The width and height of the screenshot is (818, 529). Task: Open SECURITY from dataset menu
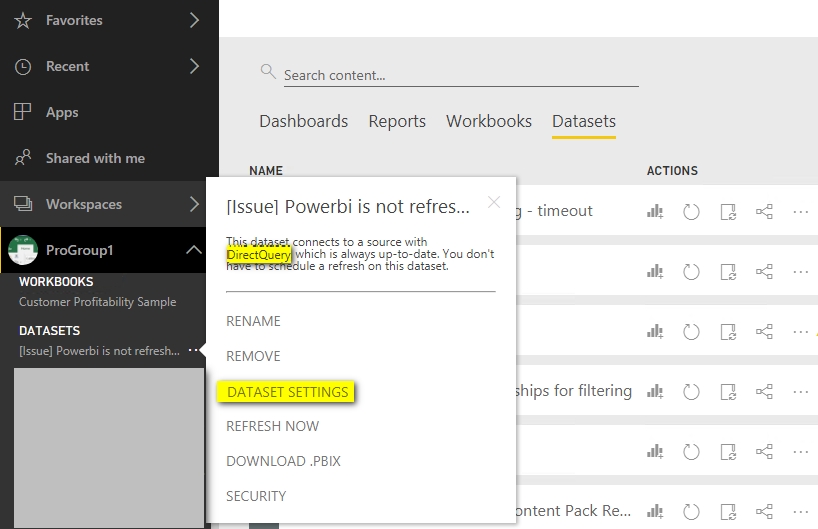tap(256, 496)
